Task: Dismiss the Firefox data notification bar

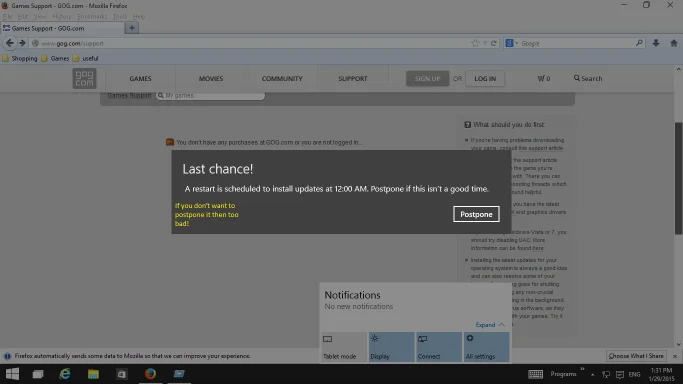Action: click(x=675, y=356)
